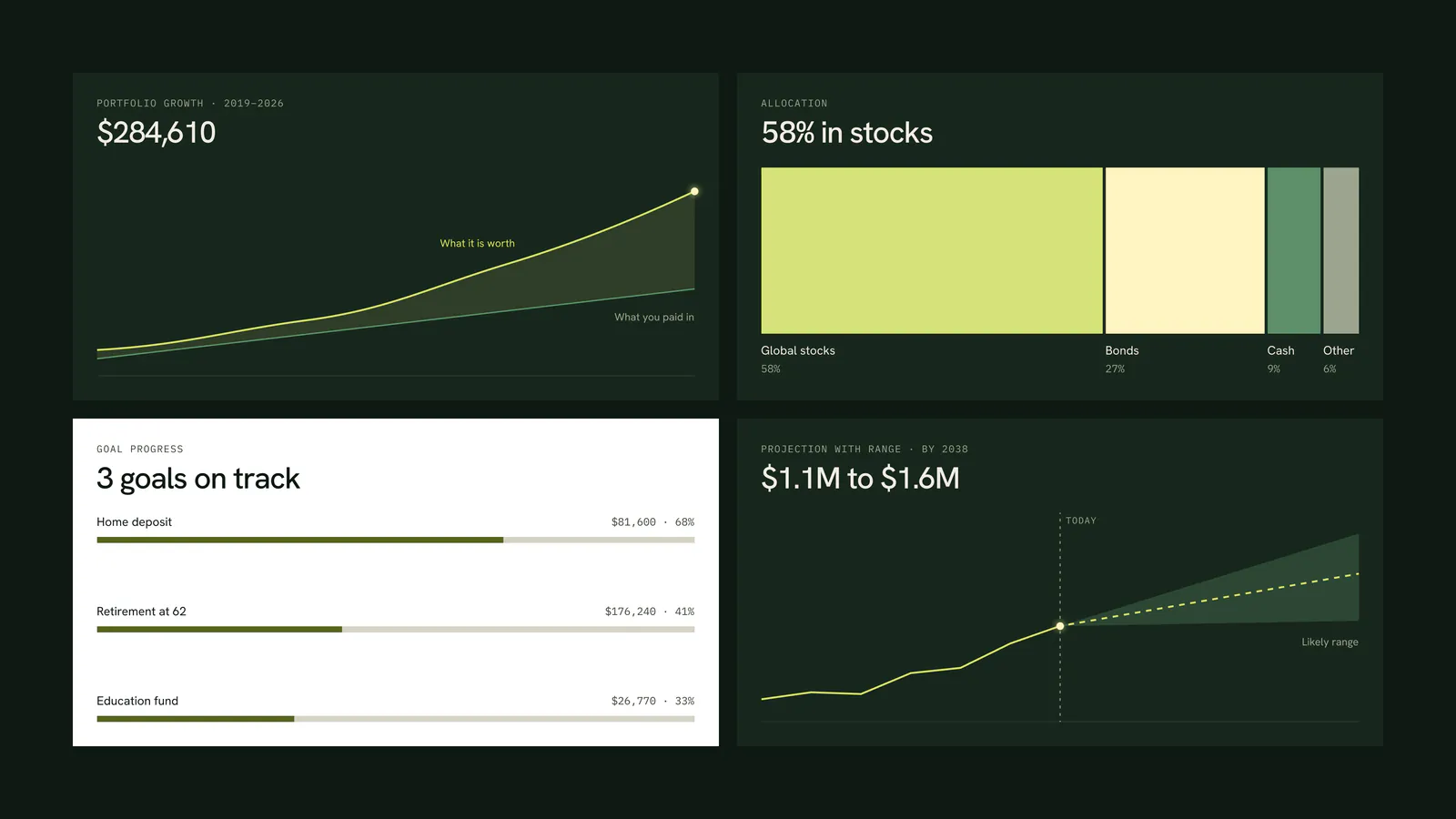
Task: Click the 'PORTFOLIO GROWTH · 2019–2026' label
Action: 190,104
